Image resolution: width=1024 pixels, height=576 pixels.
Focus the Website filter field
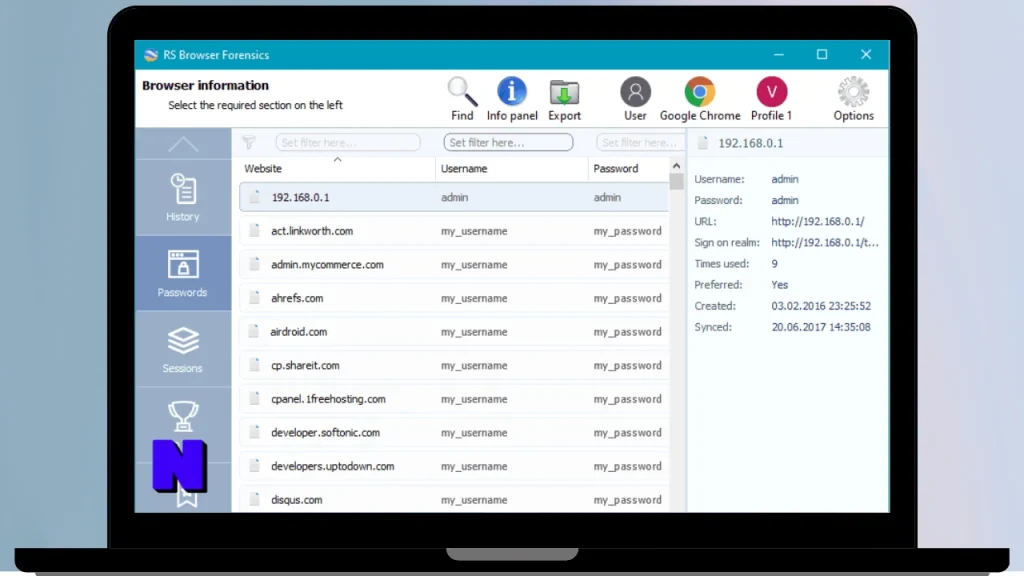coord(347,142)
